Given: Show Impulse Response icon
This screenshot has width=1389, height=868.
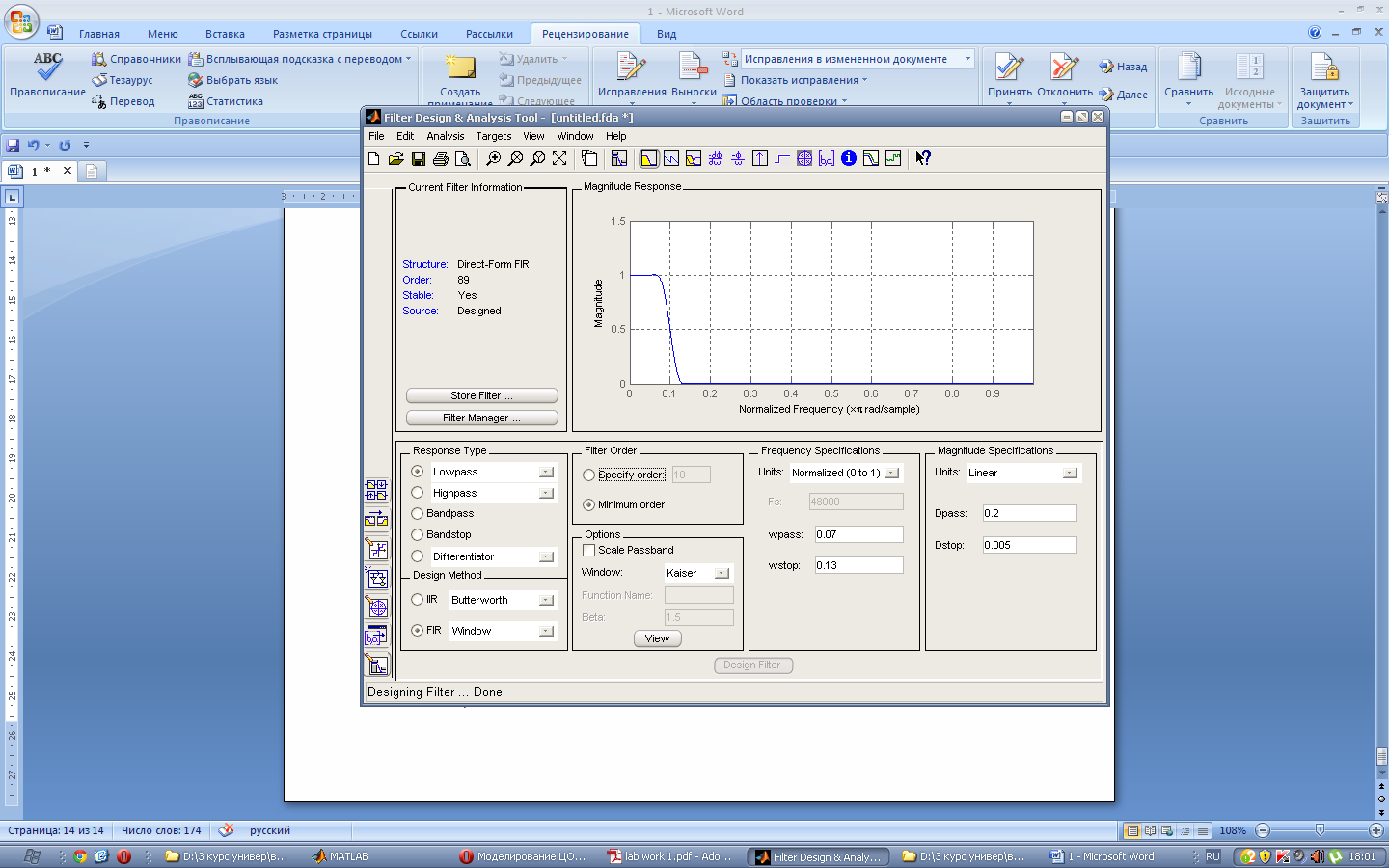Looking at the screenshot, I should pyautogui.click(x=760, y=159).
